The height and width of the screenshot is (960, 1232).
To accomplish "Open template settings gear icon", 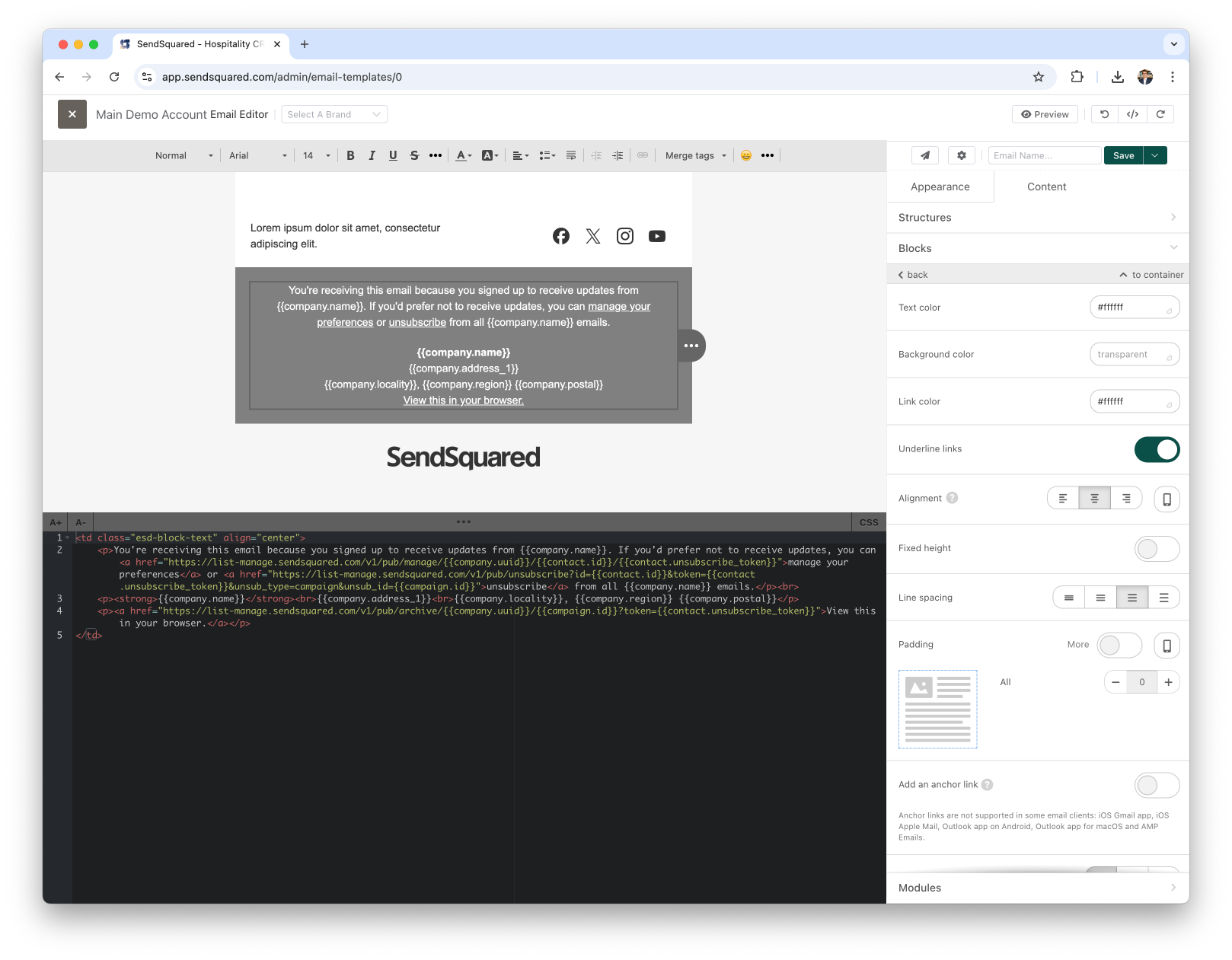I will point(962,155).
